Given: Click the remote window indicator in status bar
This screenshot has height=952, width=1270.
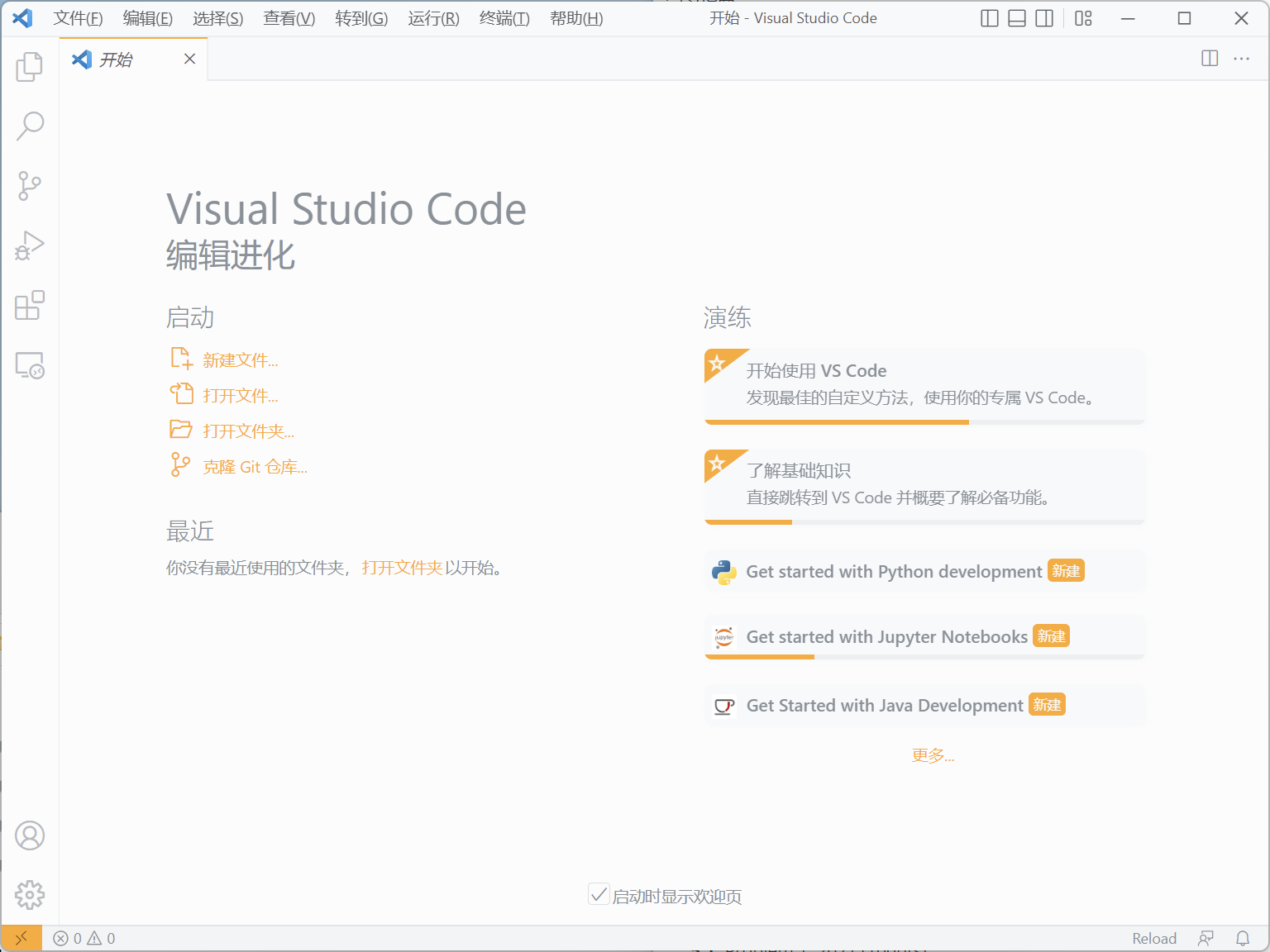Looking at the screenshot, I should tap(21, 938).
